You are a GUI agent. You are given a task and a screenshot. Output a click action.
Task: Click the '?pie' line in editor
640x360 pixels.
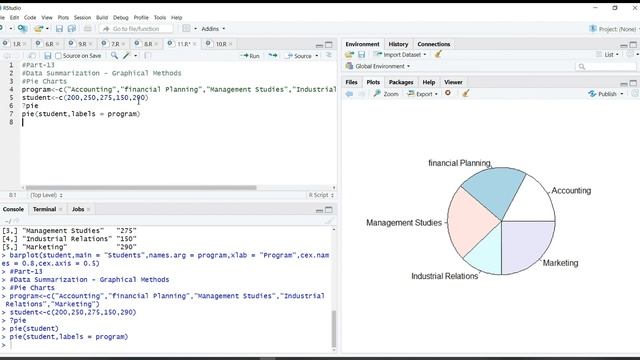pos(30,106)
